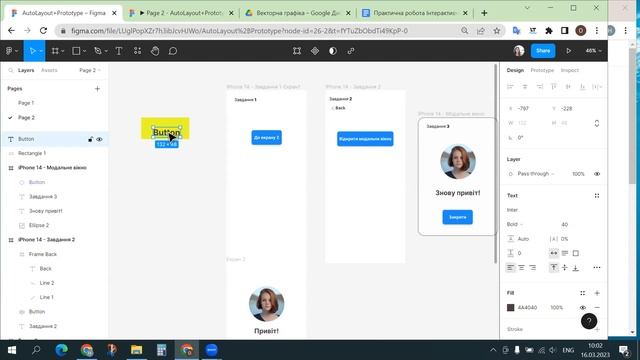This screenshot has width=640, height=360.
Task: Click the Edit object toolbar icon
Action: (x=297, y=51)
